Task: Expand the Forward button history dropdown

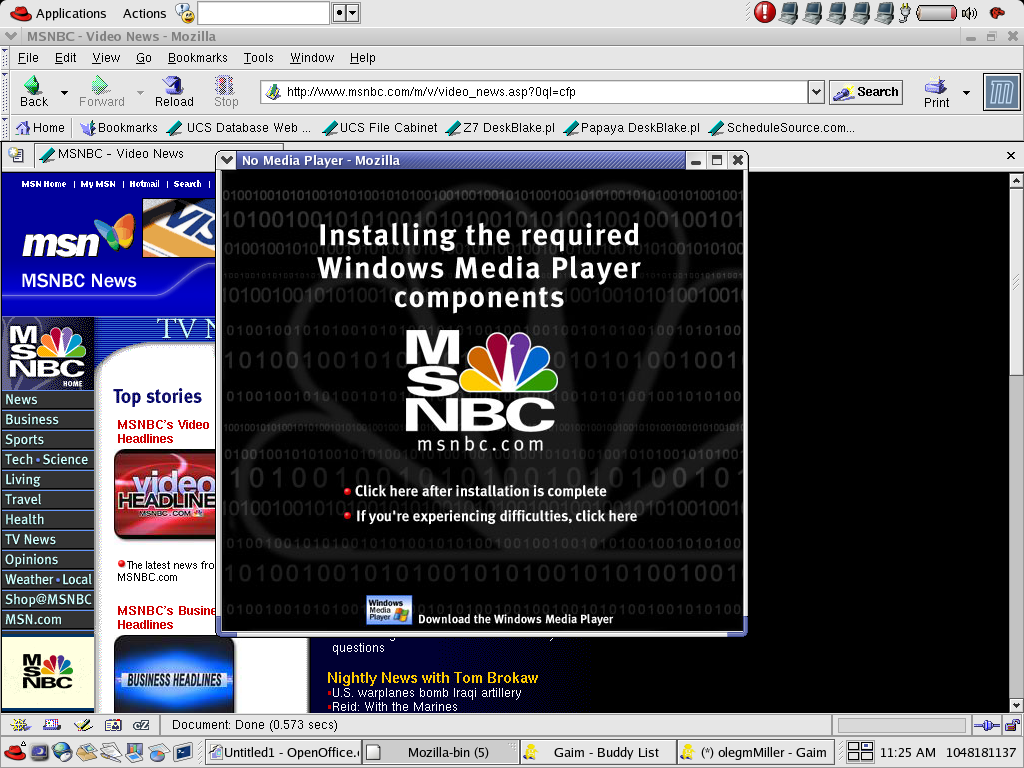Action: coord(140,93)
